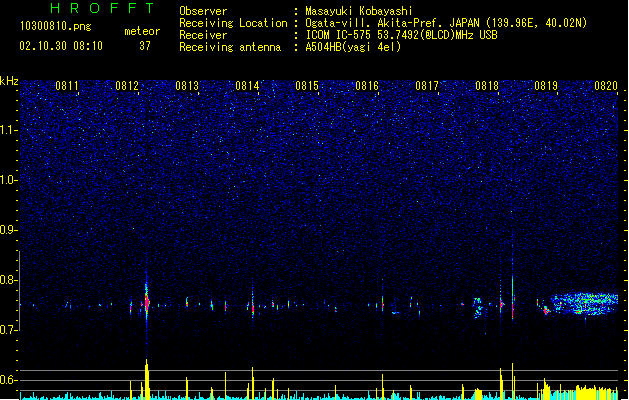This screenshot has height=400, width=629.
Task: Click the long echo cloud near 0820
Action: point(584,303)
